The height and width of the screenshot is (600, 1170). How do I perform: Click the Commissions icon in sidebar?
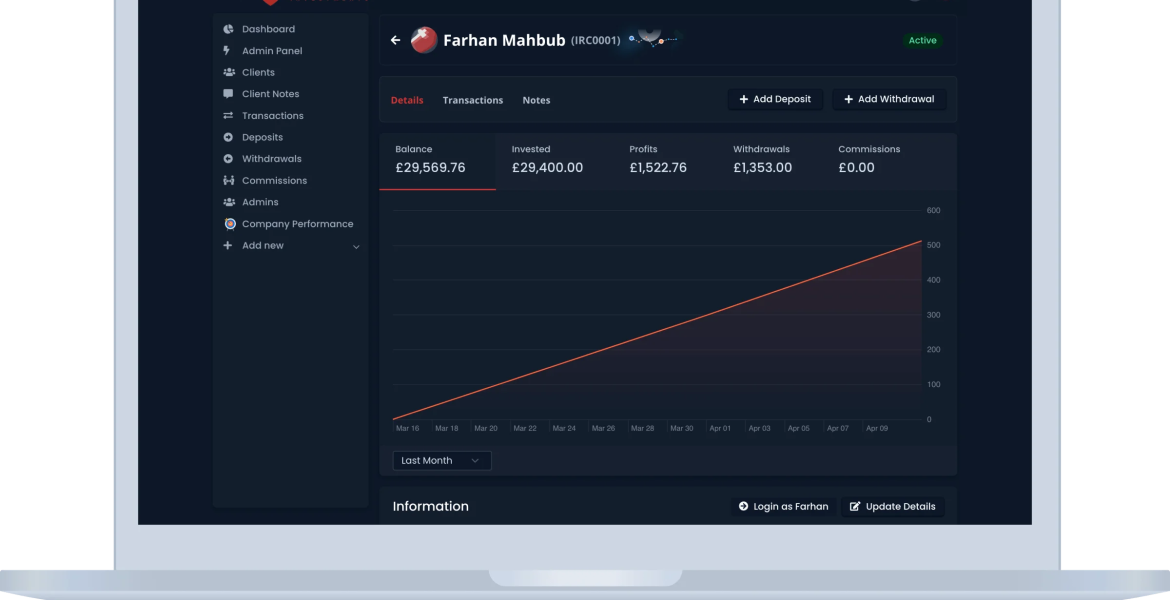pyautogui.click(x=228, y=181)
